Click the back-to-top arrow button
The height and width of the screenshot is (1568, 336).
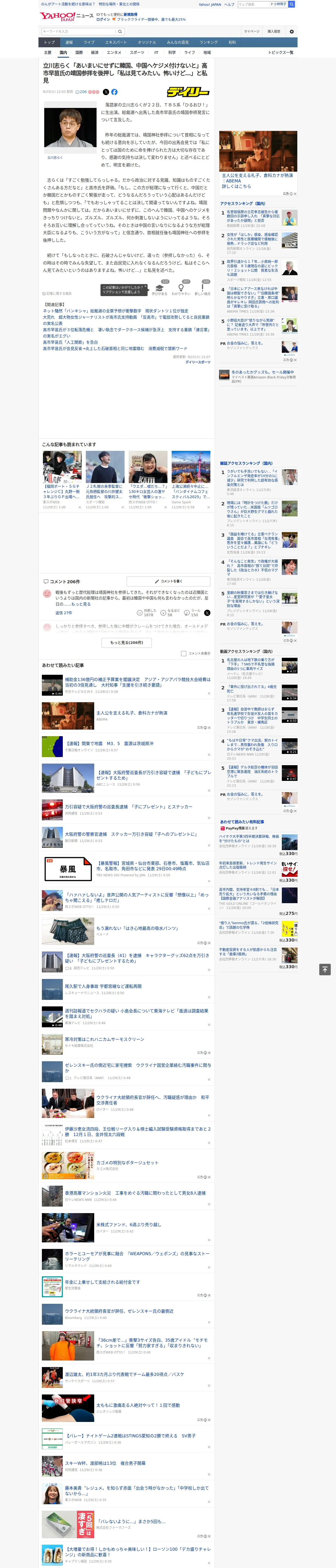pos(325,970)
